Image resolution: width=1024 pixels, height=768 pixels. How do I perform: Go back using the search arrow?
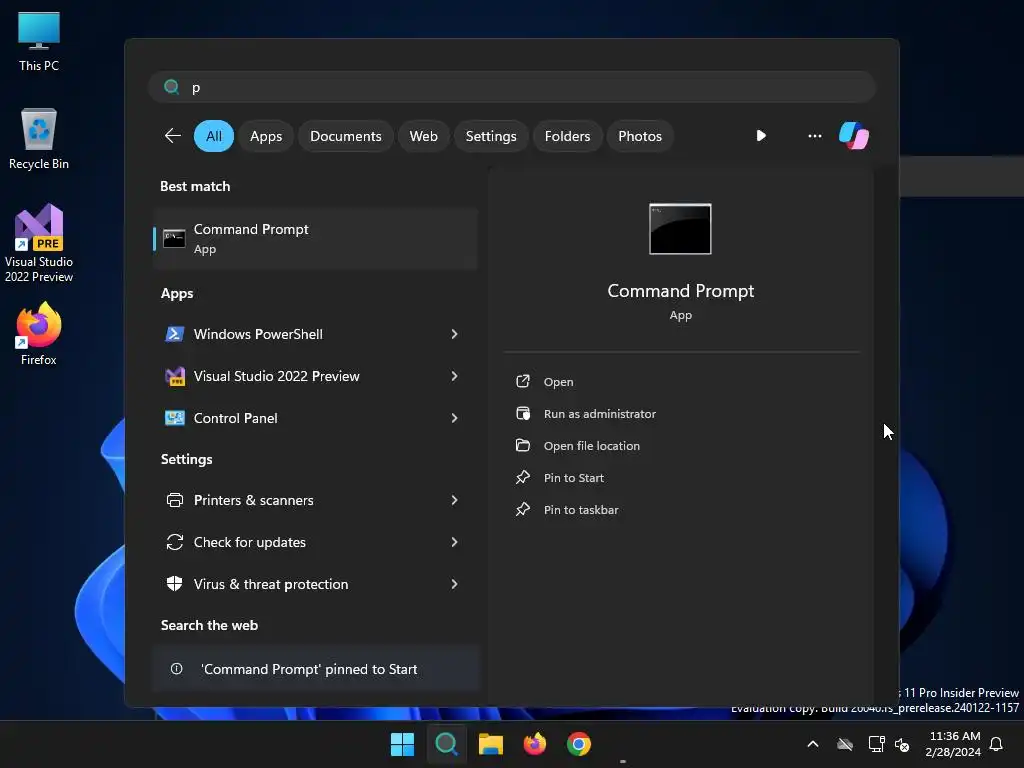(172, 136)
